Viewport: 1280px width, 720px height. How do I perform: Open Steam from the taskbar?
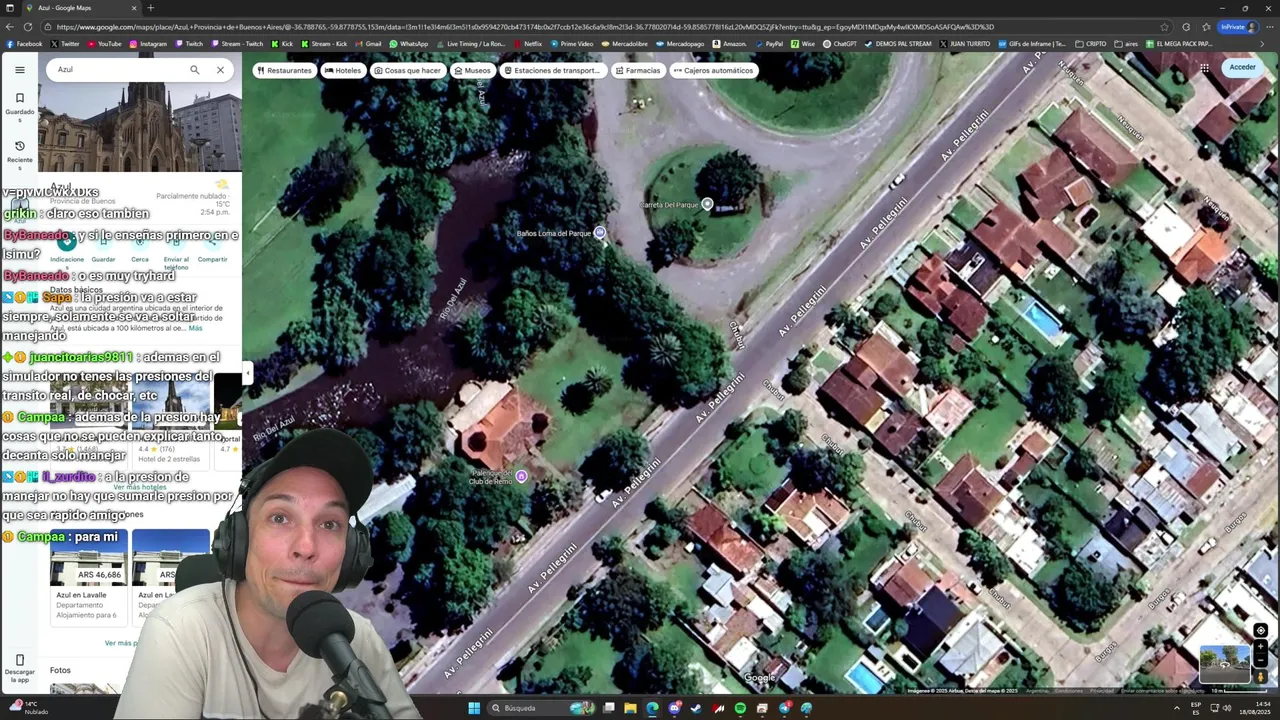(x=696, y=708)
